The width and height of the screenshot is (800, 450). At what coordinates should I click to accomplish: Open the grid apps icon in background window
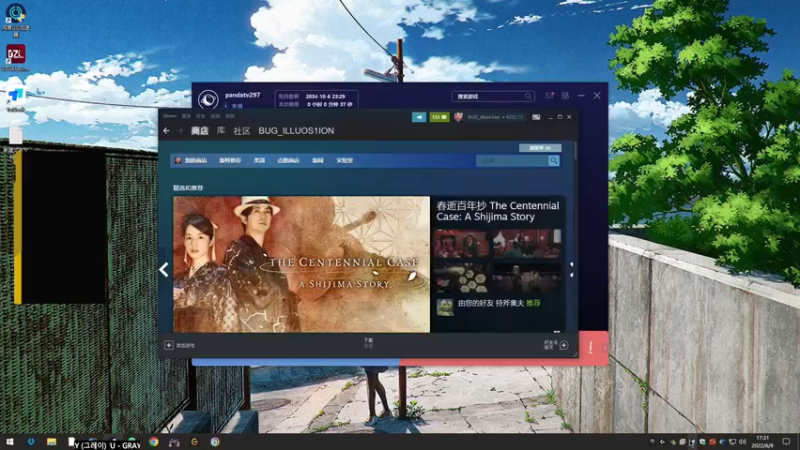tap(565, 95)
